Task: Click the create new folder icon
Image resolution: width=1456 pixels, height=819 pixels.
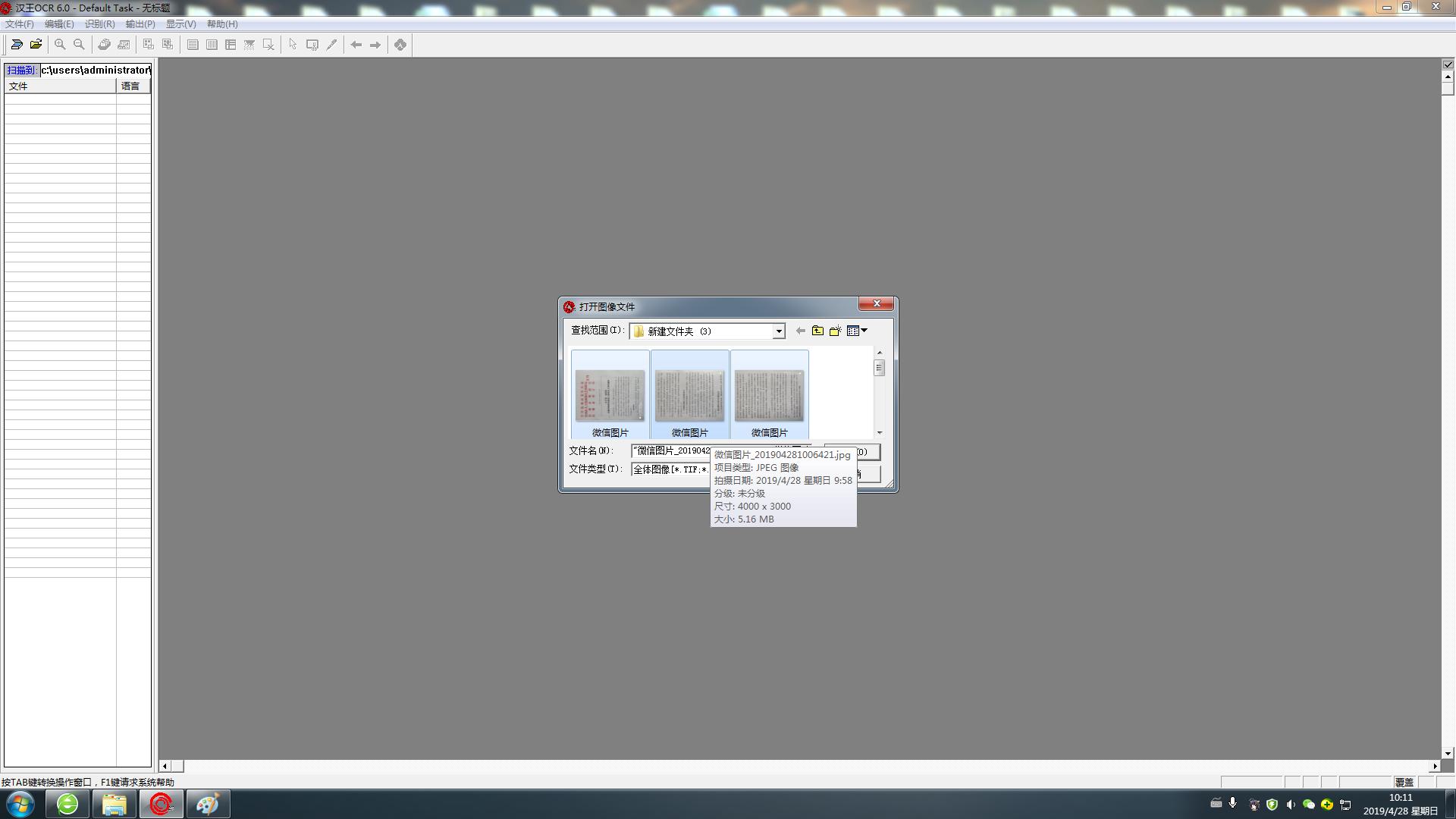Action: click(x=835, y=331)
